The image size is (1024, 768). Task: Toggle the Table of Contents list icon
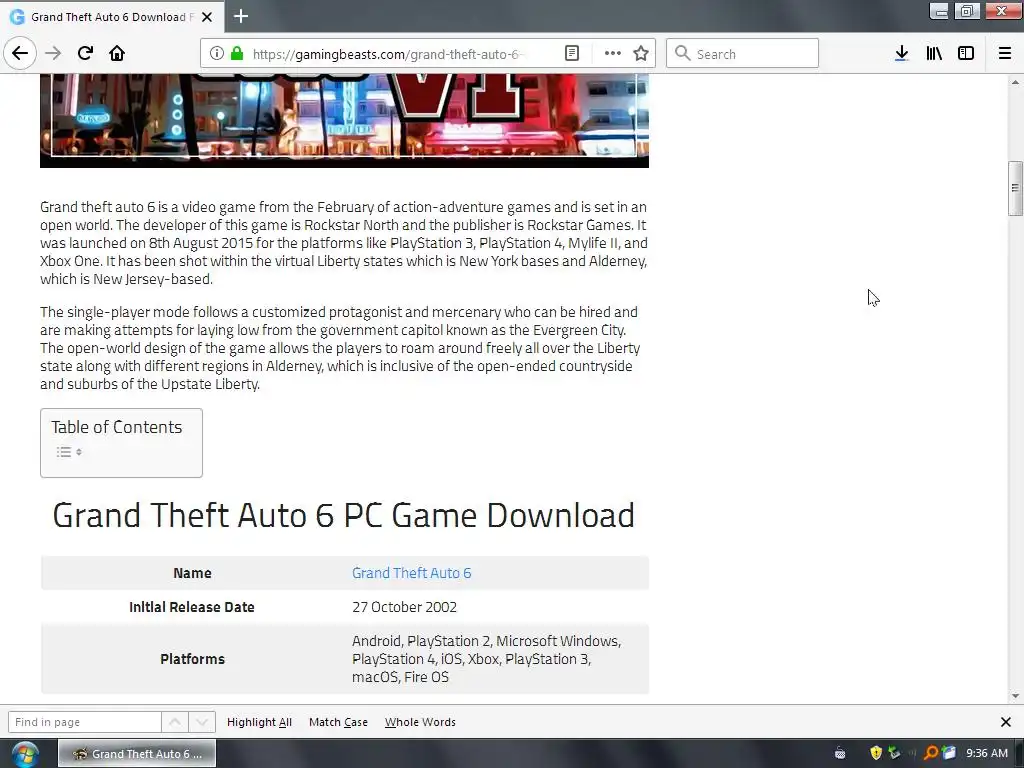[x=69, y=452]
